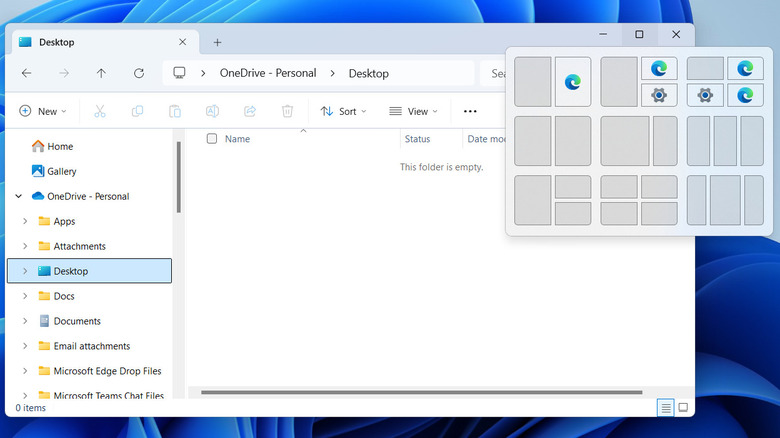Toggle the select all checkbox beside Name
The image size is (780, 438).
point(211,139)
